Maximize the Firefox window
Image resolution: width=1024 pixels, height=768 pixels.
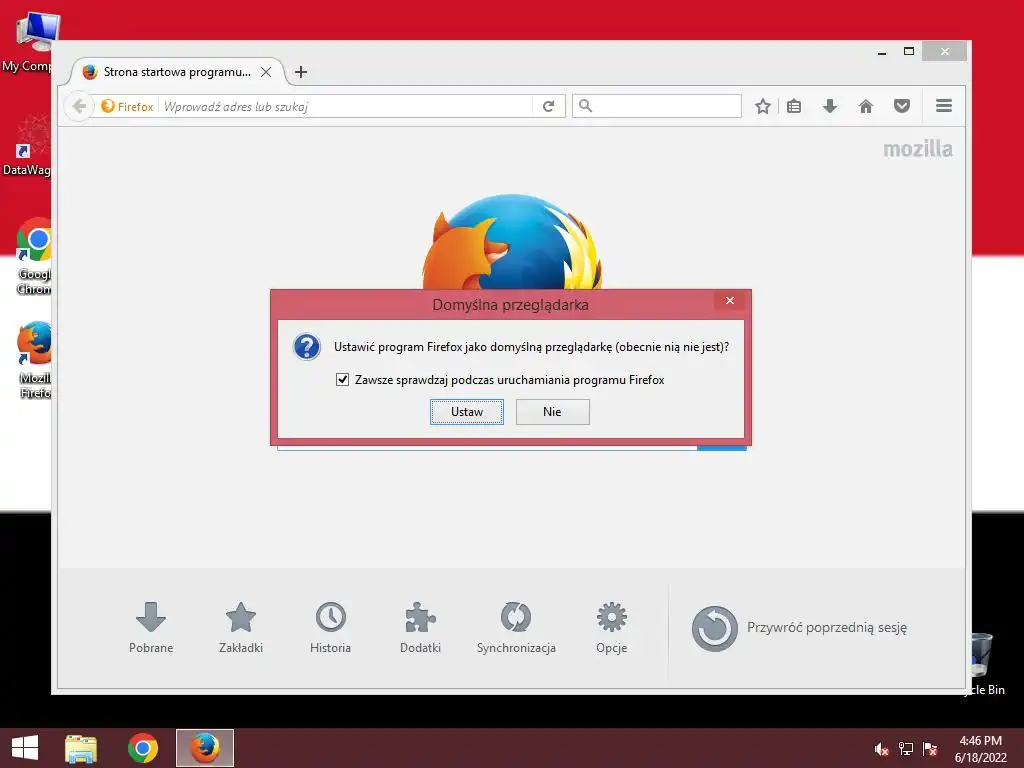coord(908,52)
